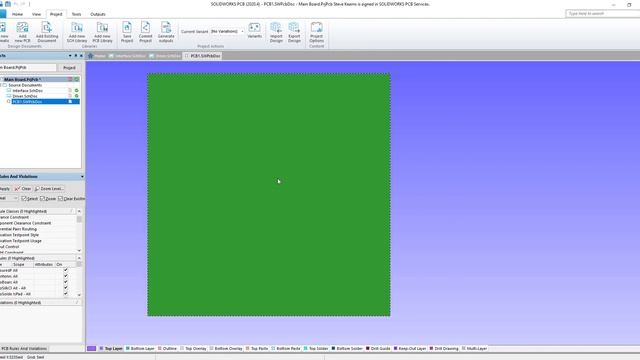Click Add new PCB Library
Viewport: 640px width, 360px height.
[102, 32]
